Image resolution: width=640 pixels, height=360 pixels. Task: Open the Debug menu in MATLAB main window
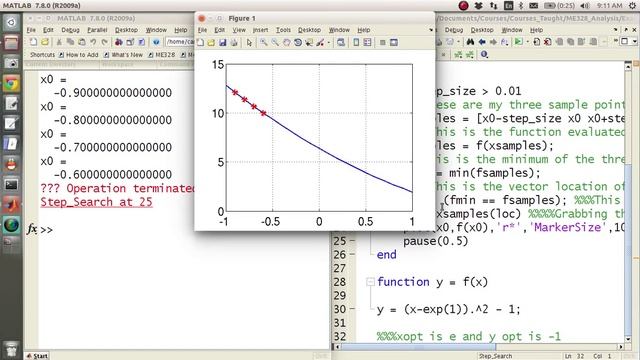pos(71,30)
